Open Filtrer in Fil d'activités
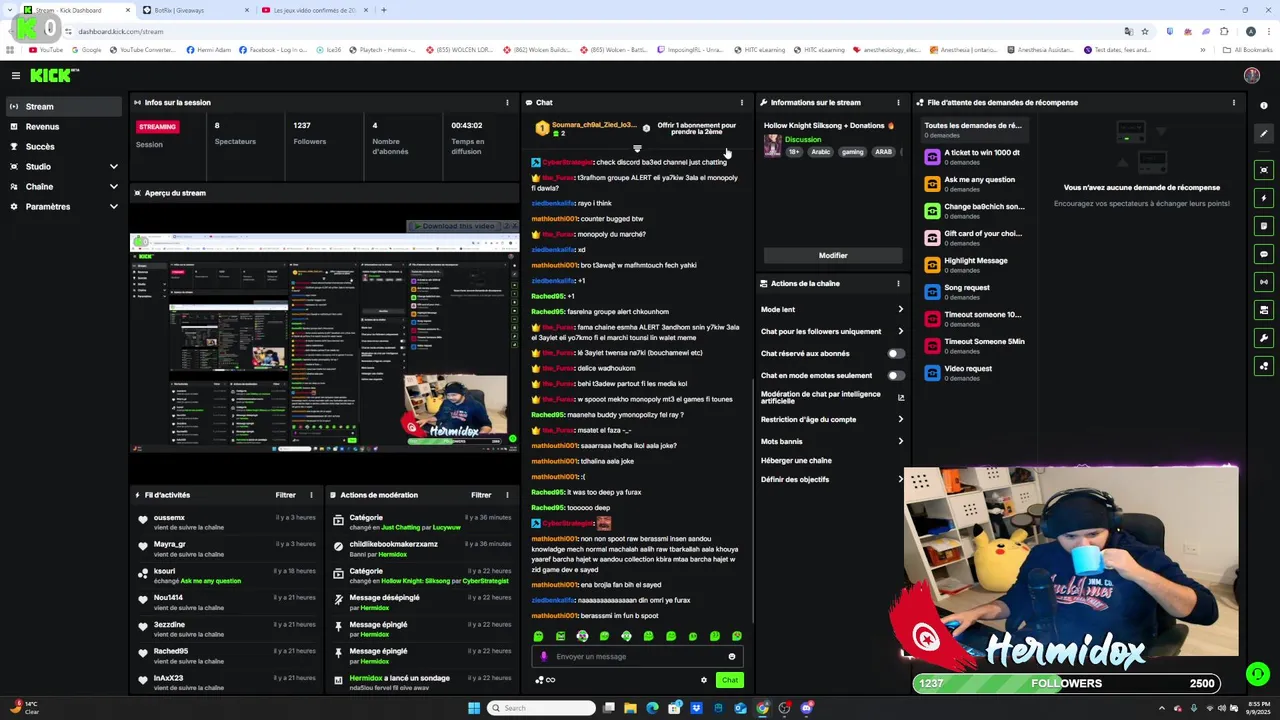This screenshot has height=720, width=1280. 285,495
